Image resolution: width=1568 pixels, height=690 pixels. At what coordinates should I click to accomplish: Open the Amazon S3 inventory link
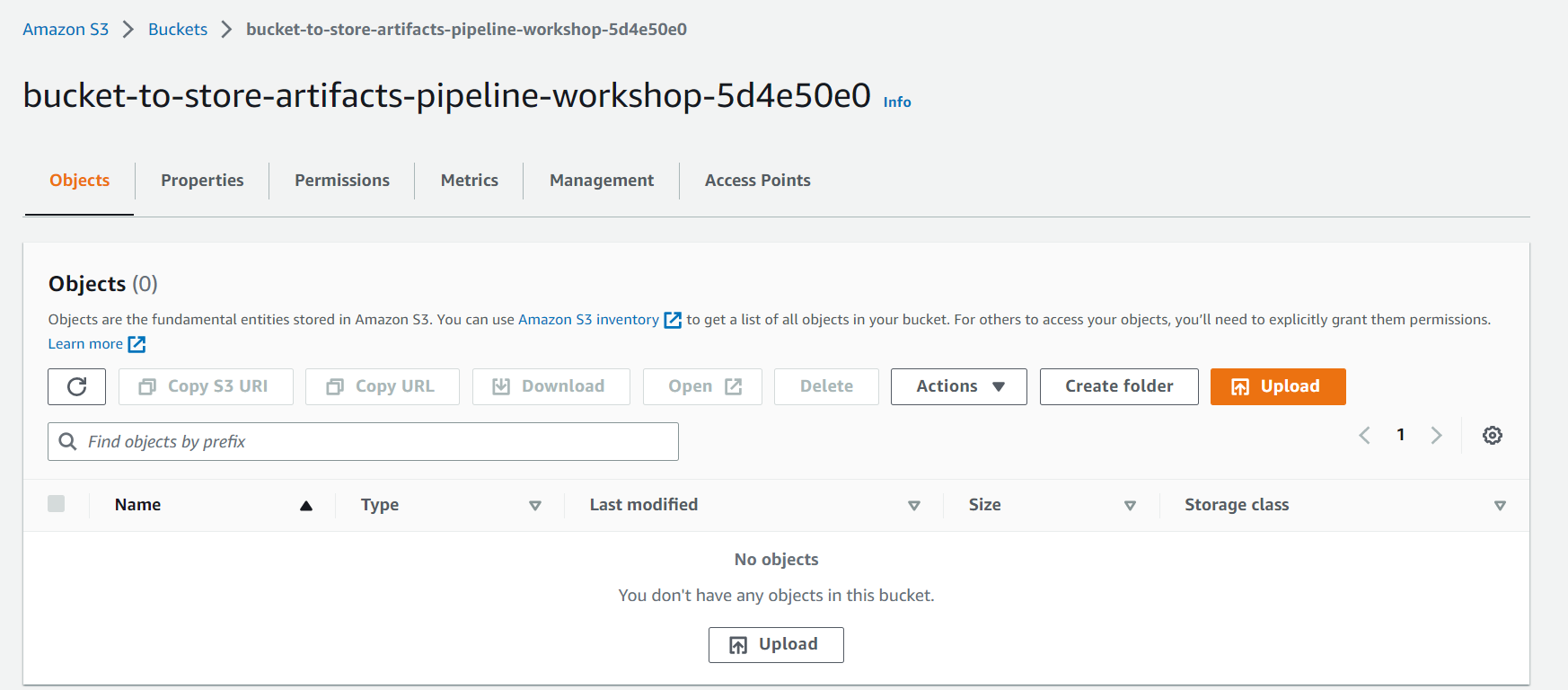click(x=588, y=320)
